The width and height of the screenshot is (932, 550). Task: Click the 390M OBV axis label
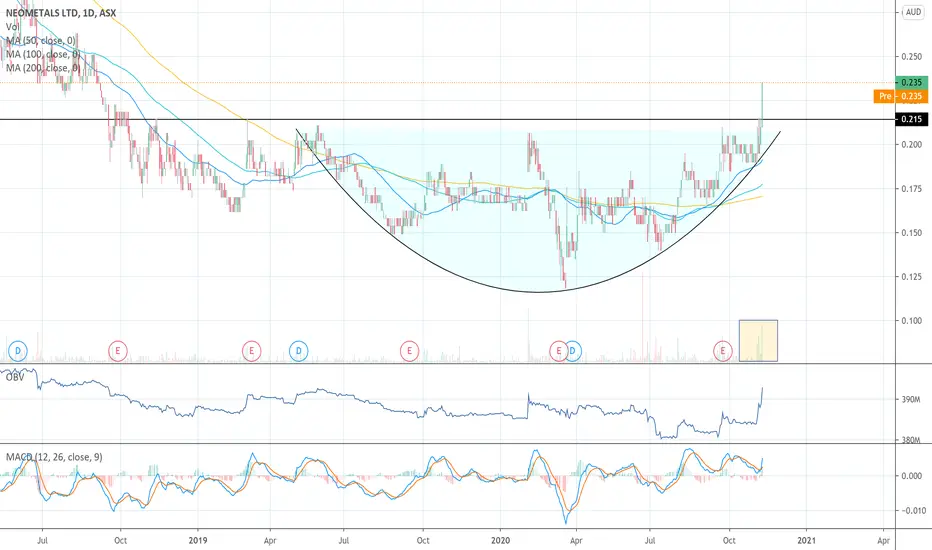(911, 400)
